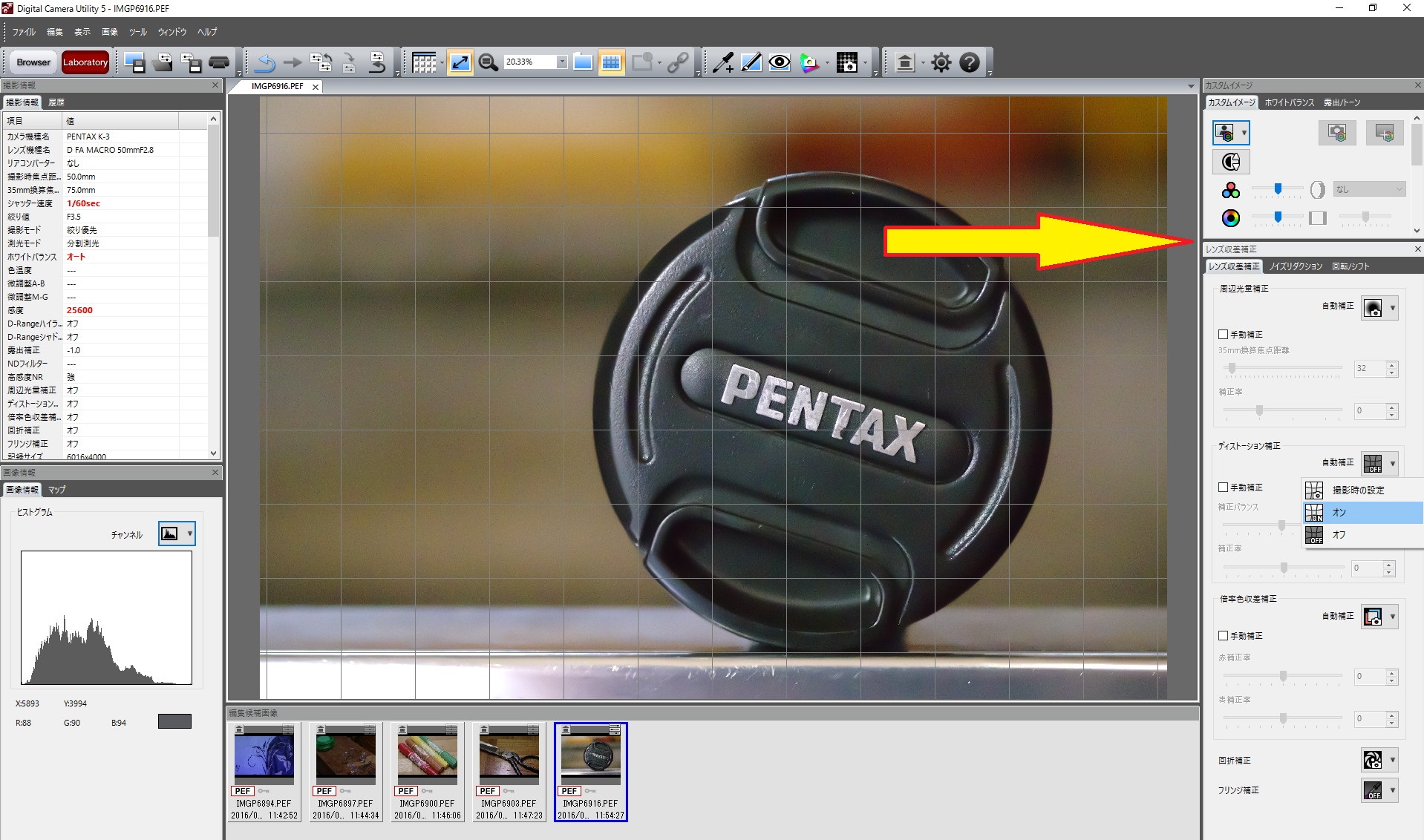Switch to the ホワイトバランス tab
This screenshot has height=840, width=1424.
coord(1290,102)
